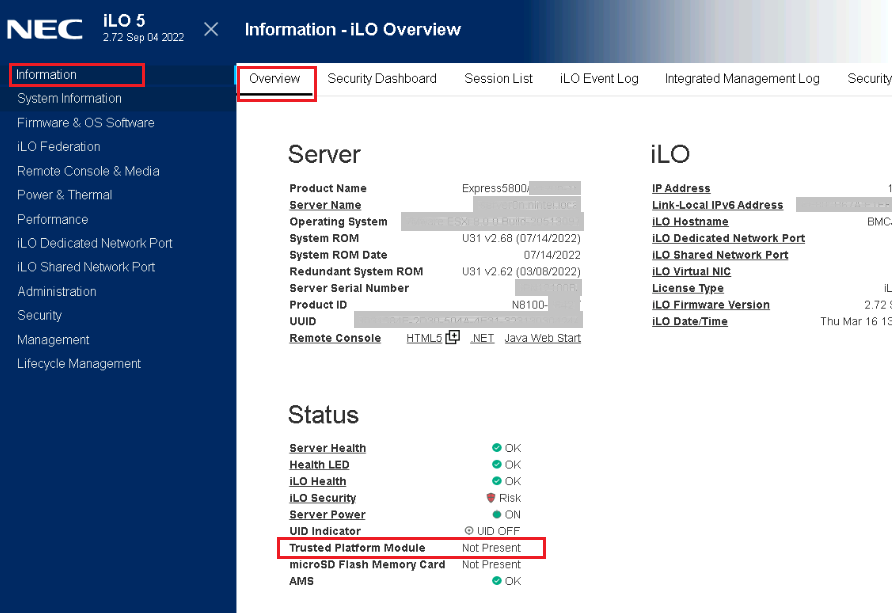892x613 pixels.
Task: Click the Health LED link
Action: coord(319,465)
